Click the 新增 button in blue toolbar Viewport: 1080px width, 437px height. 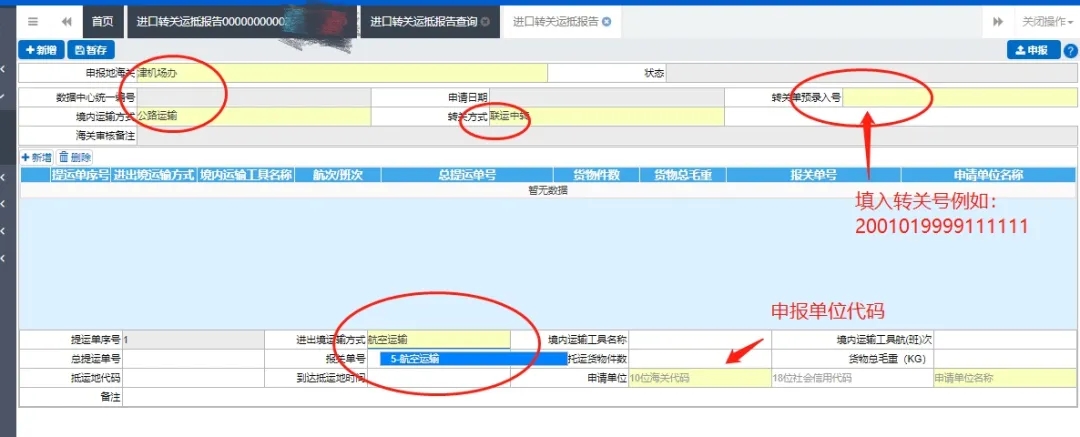(41, 50)
